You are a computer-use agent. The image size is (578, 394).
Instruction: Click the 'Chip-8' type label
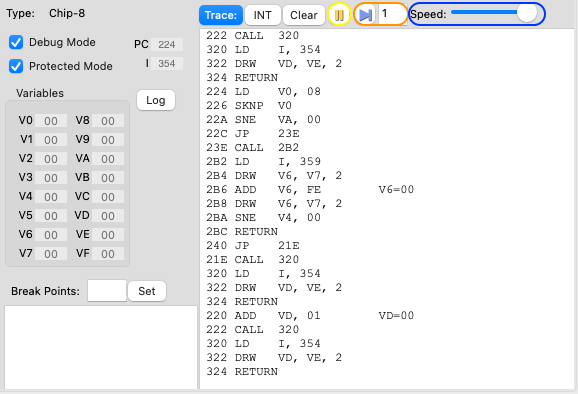[x=67, y=13]
